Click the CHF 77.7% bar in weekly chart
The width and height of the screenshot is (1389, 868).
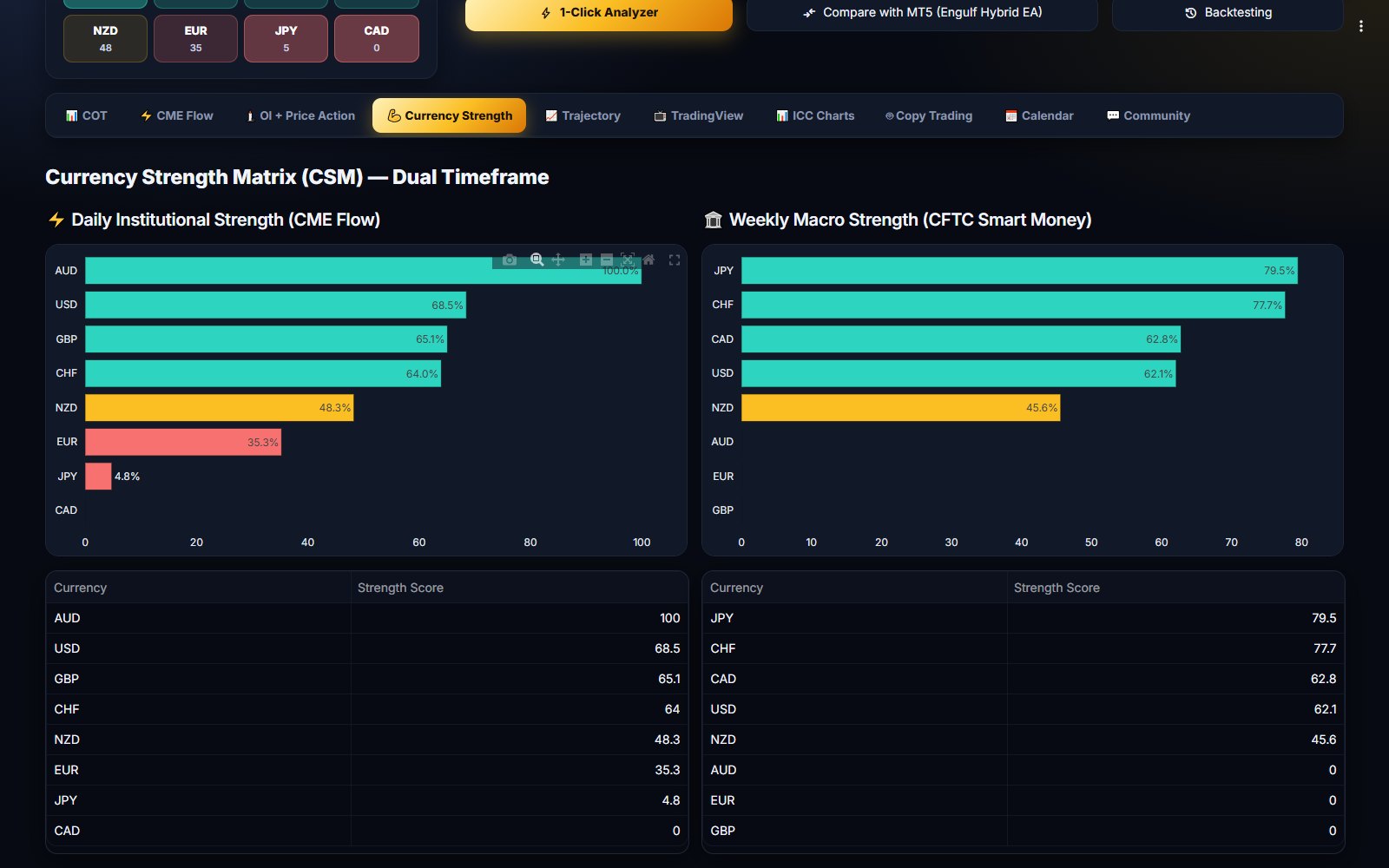pyautogui.click(x=1013, y=305)
